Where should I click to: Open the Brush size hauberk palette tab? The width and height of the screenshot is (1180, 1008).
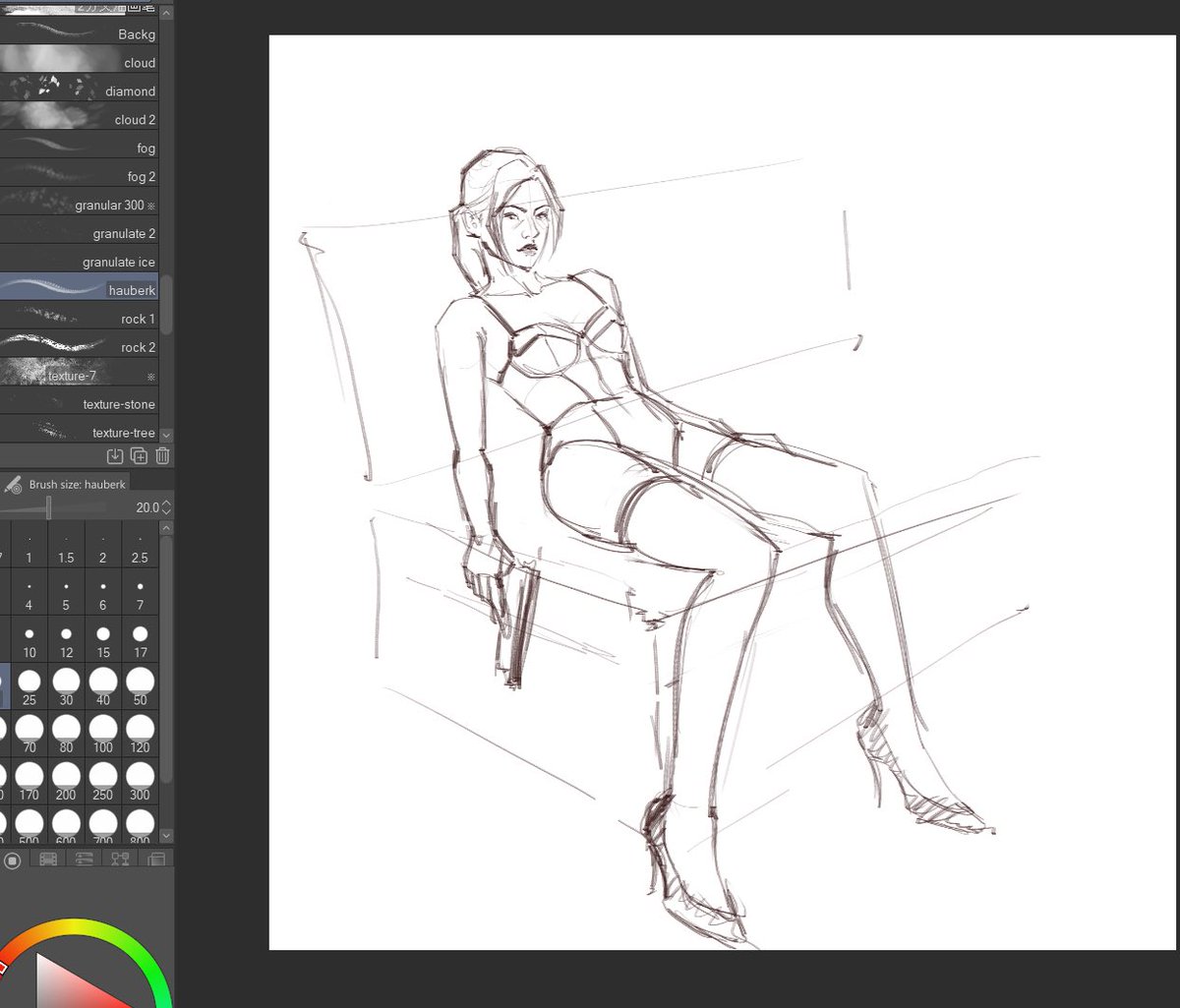65,484
